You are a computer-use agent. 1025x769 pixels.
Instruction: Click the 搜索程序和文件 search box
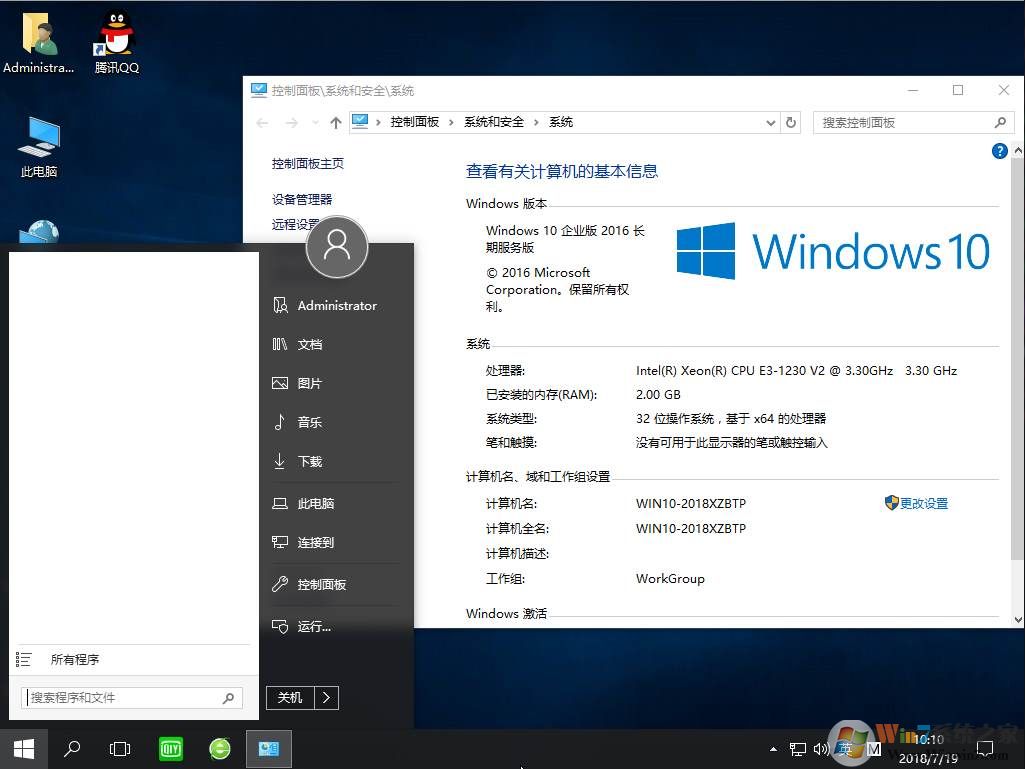pos(123,697)
